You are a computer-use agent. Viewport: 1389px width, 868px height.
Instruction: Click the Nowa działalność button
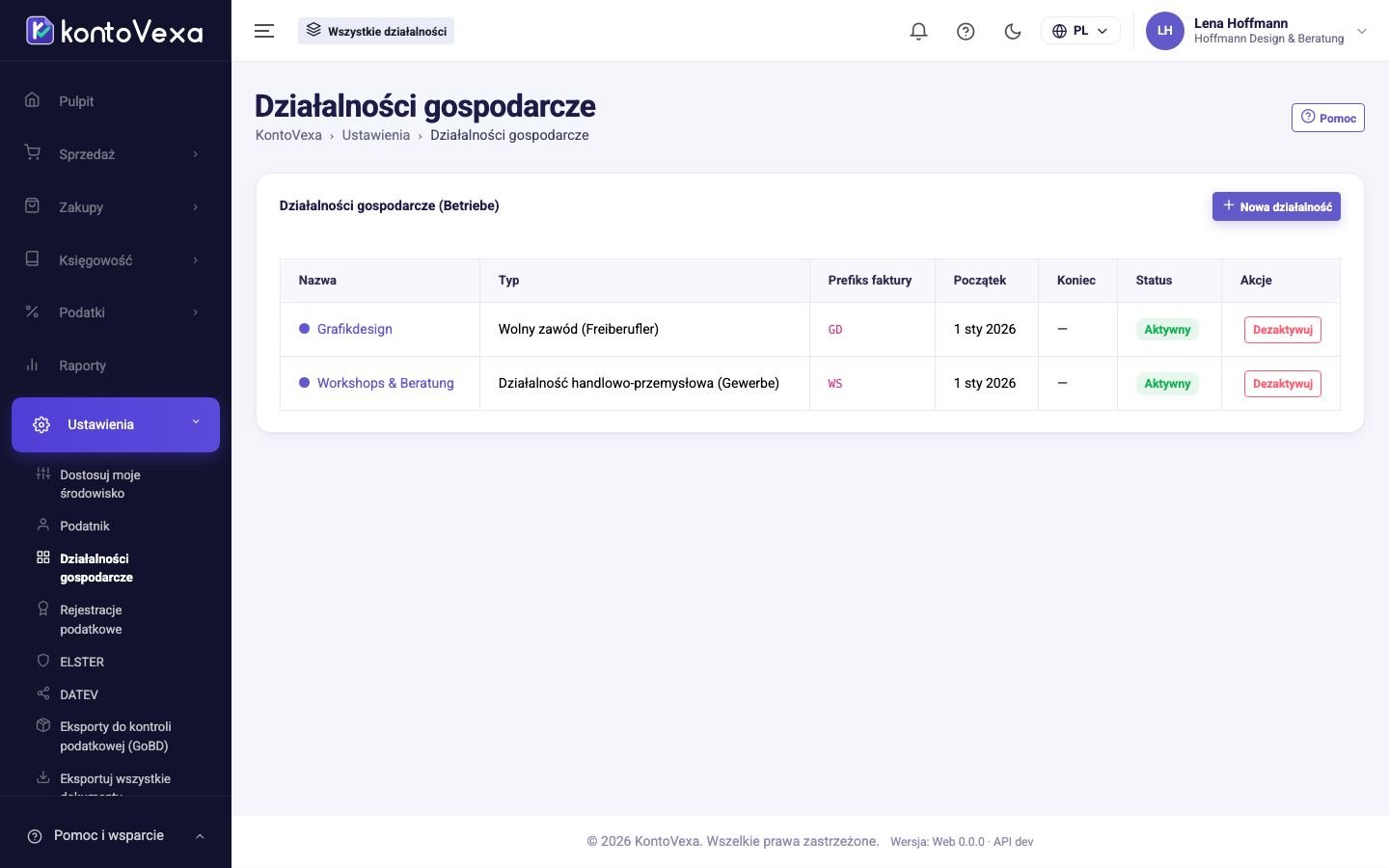click(x=1276, y=206)
